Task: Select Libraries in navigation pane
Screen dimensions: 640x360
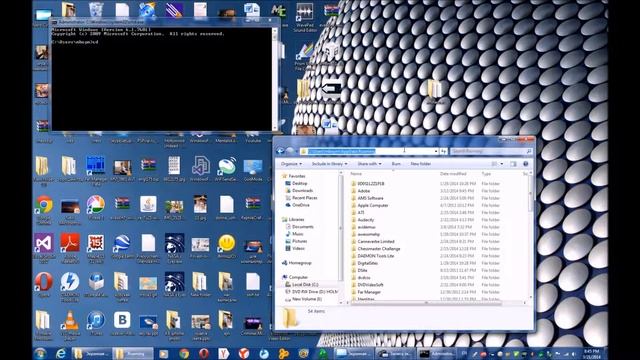Action: (x=296, y=219)
